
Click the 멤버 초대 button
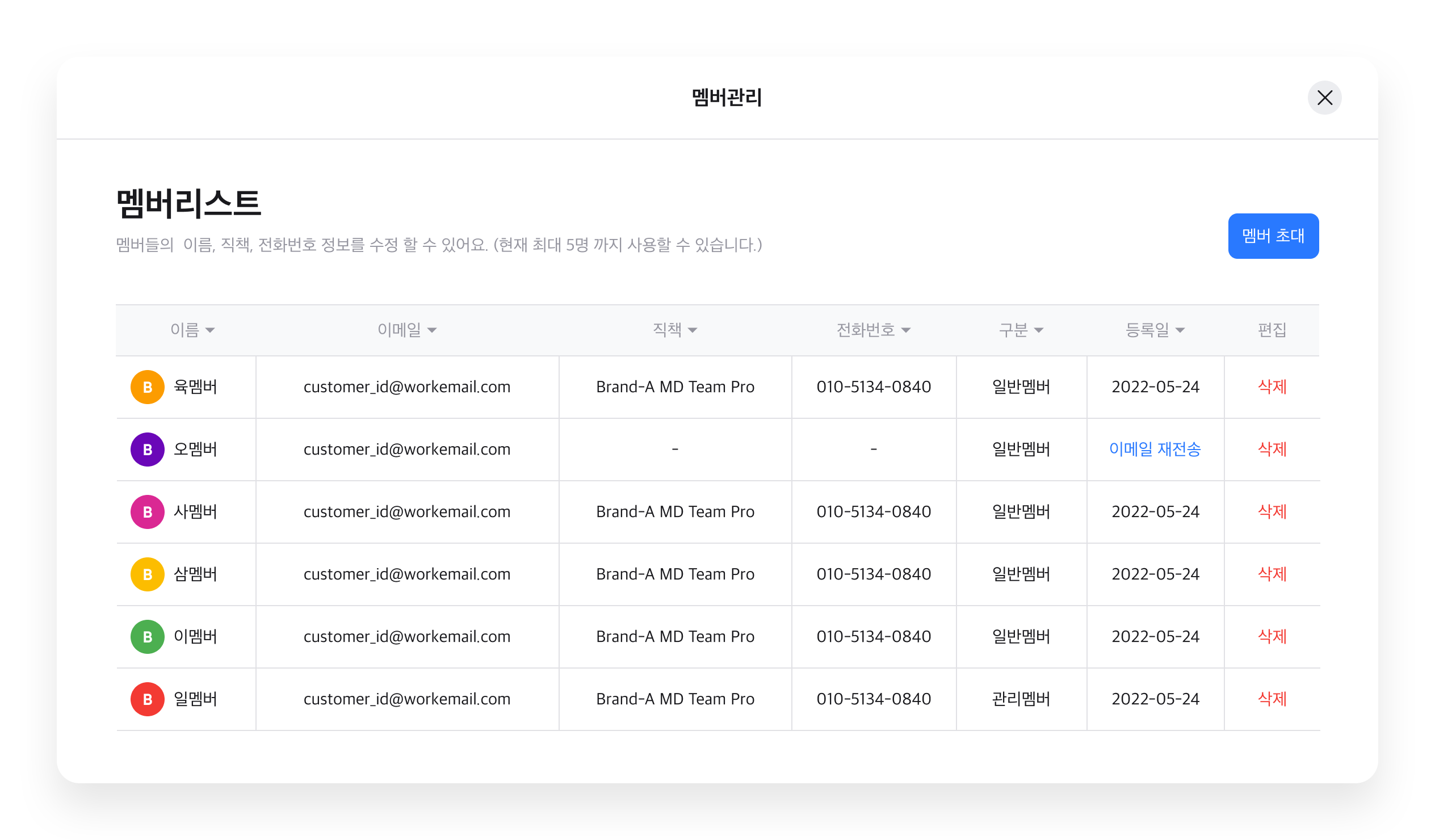[1273, 236]
